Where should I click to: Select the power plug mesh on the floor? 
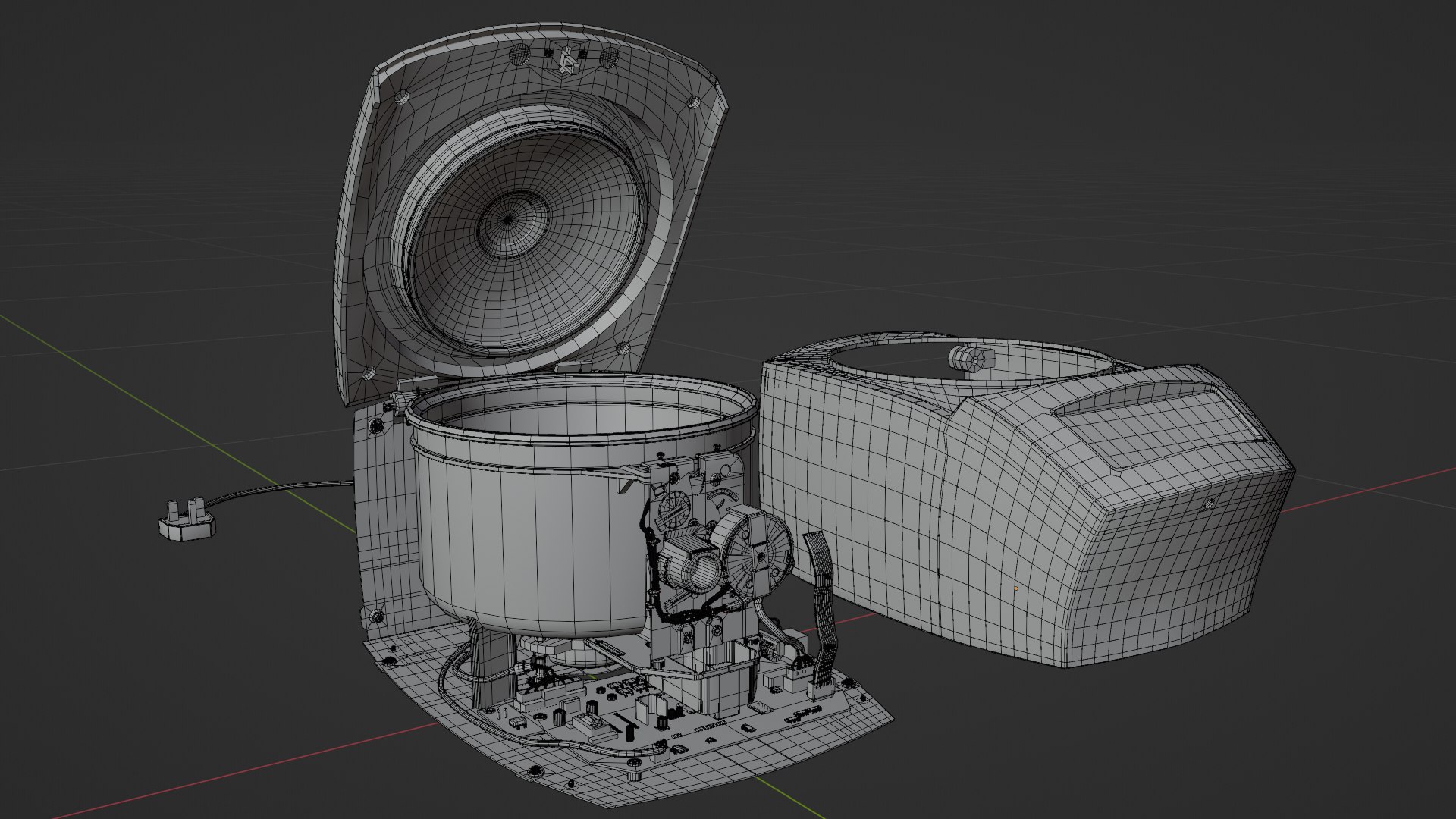click(187, 519)
